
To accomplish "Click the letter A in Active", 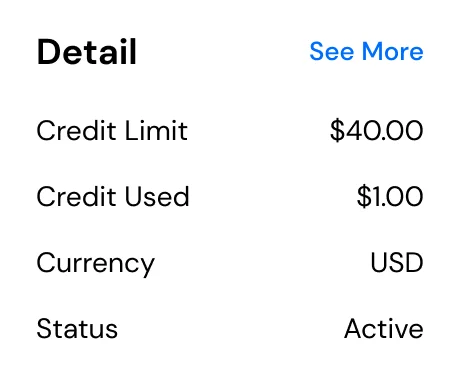I will [355, 329].
